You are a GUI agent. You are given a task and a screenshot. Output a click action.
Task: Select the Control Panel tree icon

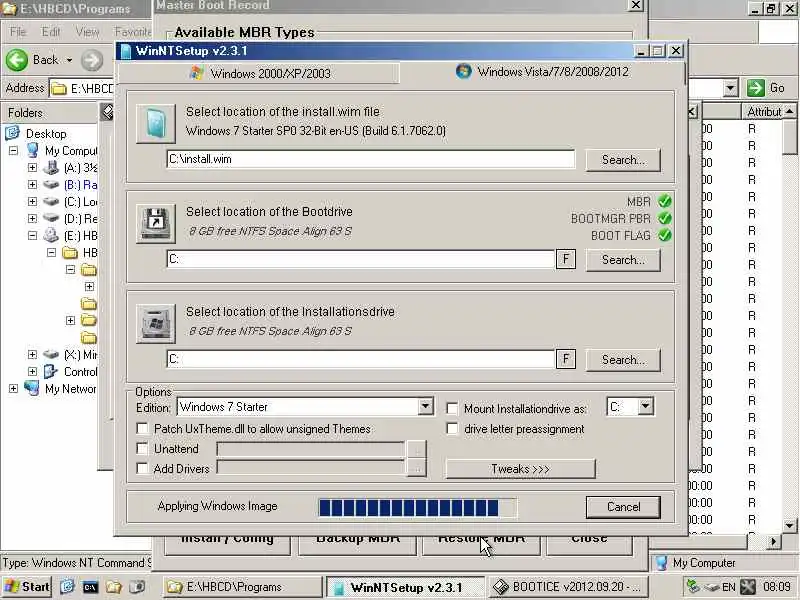[51, 371]
